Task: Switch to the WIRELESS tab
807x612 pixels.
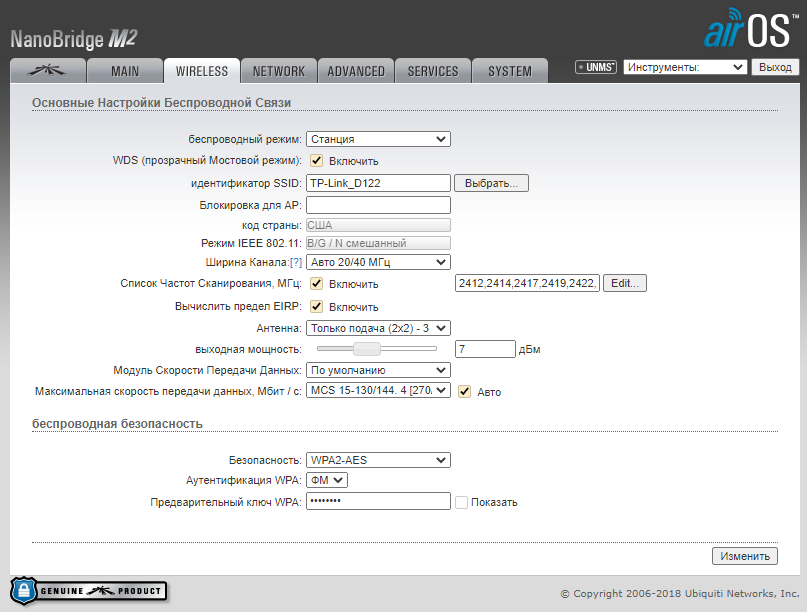Action: tap(202, 71)
